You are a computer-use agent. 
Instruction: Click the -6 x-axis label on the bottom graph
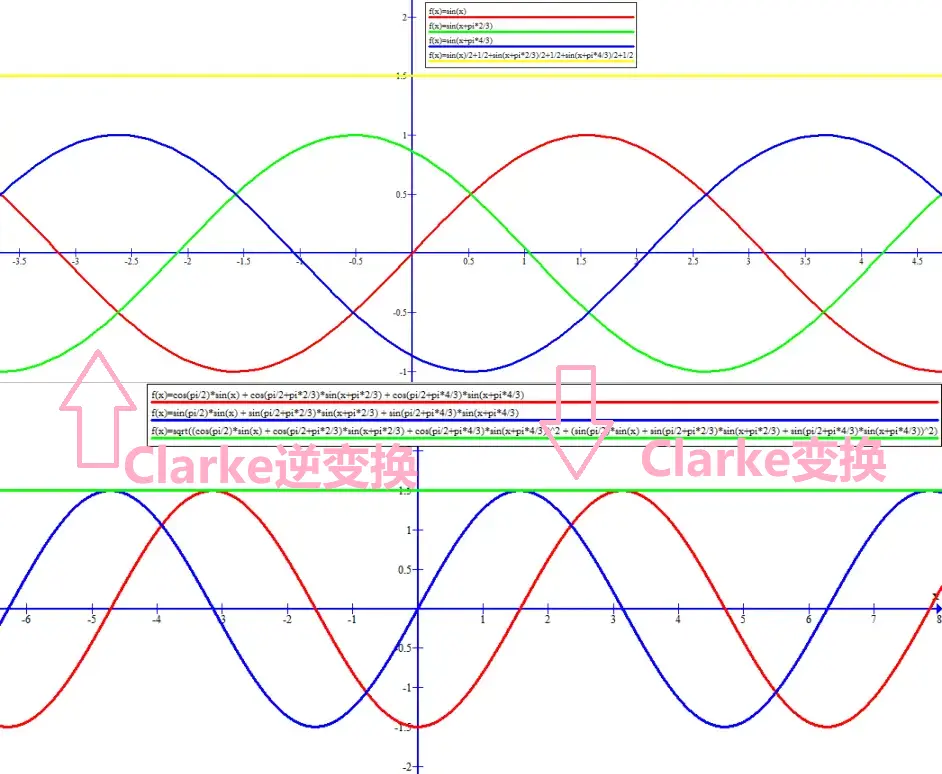coord(26,619)
